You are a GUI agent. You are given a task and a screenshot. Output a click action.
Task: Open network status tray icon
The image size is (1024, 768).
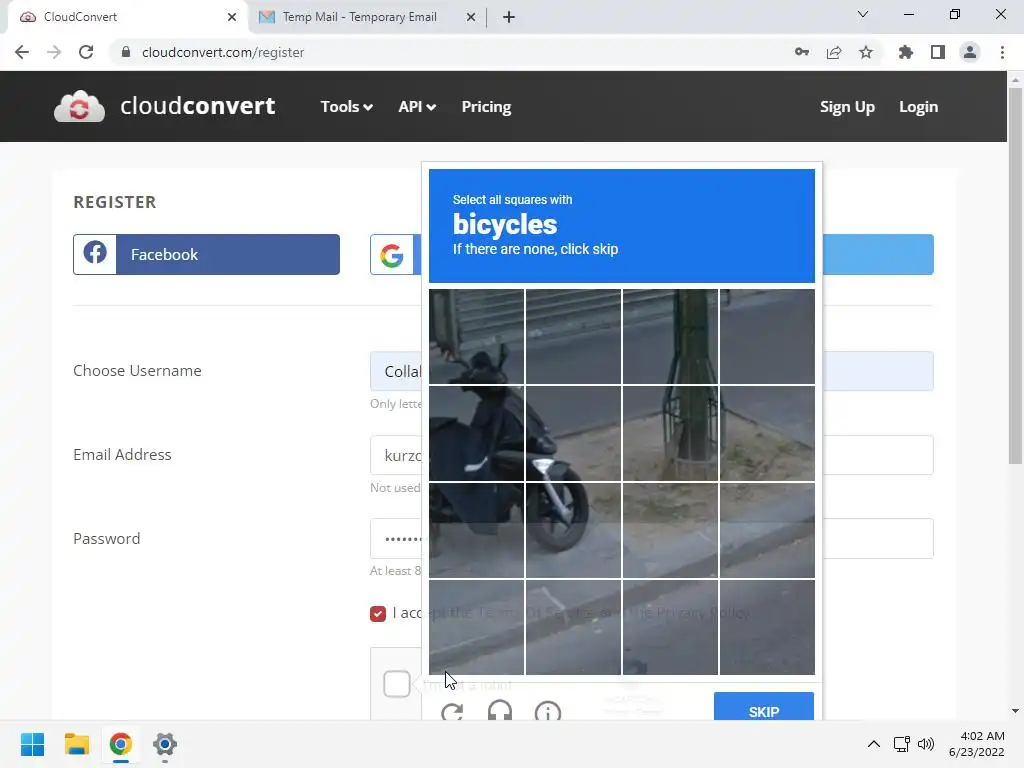click(902, 744)
